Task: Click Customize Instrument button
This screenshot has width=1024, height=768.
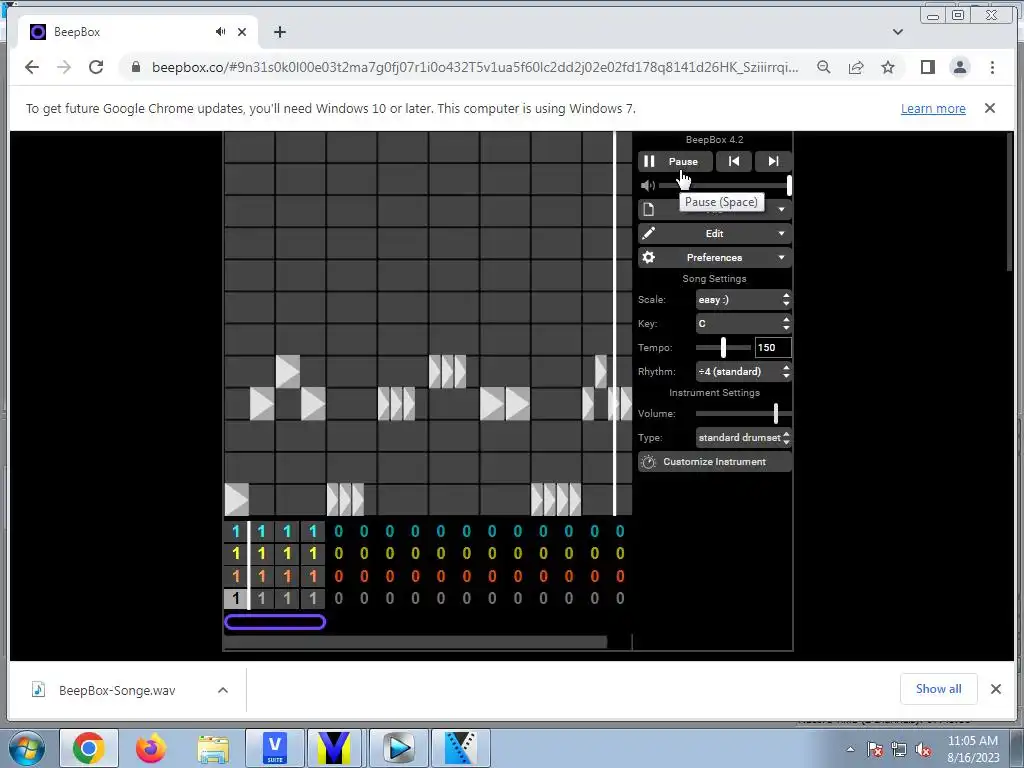Action: 714,462
